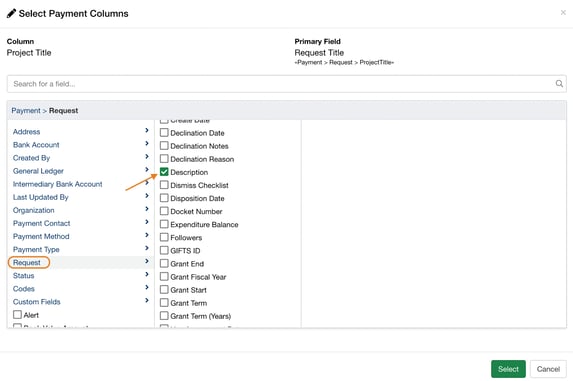
Task: Check the Docket Number checkbox
Action: [164, 211]
